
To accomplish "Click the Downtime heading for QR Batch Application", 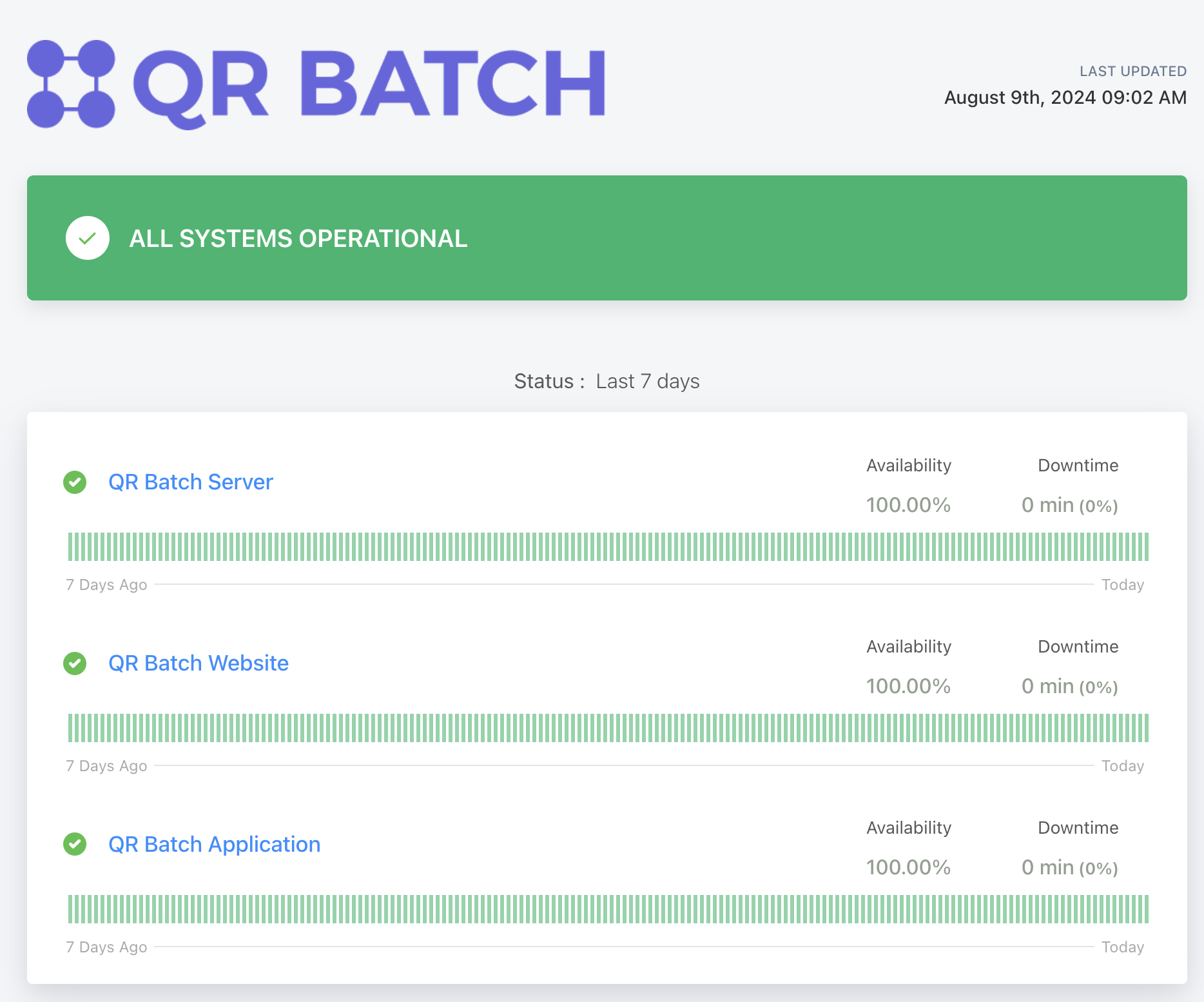I will tap(1078, 828).
